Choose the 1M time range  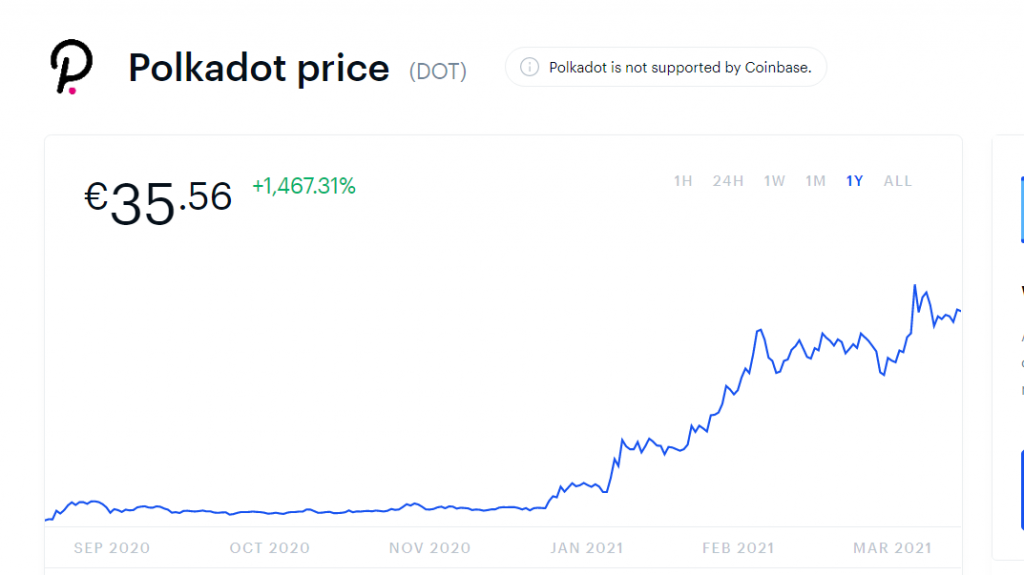coord(816,181)
